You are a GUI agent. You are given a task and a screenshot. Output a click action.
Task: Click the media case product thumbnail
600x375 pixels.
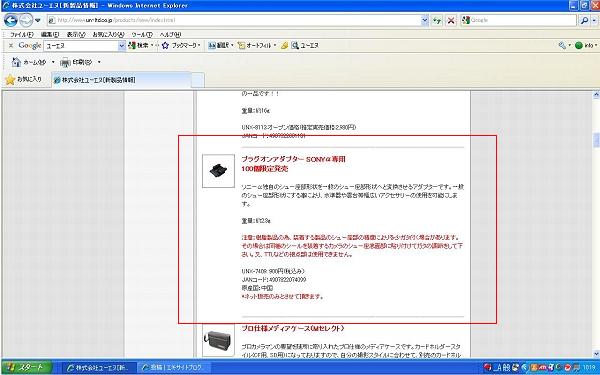pos(218,340)
